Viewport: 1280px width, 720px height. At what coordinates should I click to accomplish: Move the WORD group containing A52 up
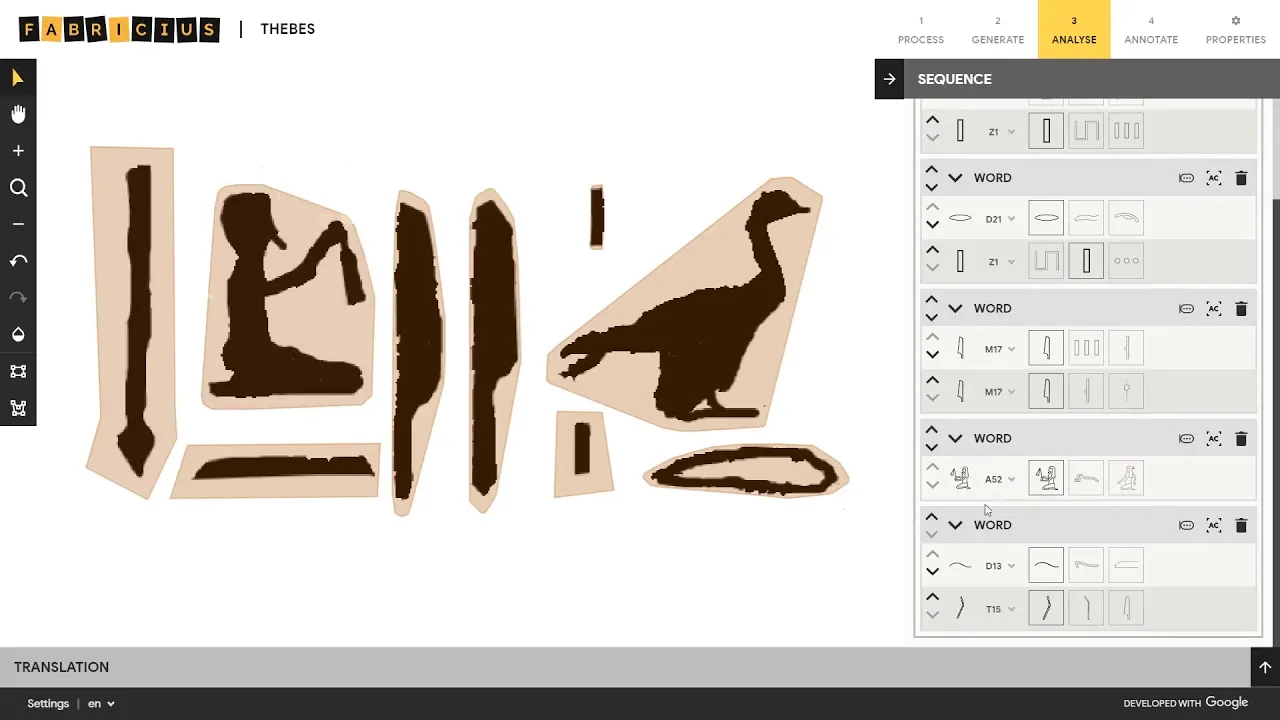(932, 431)
